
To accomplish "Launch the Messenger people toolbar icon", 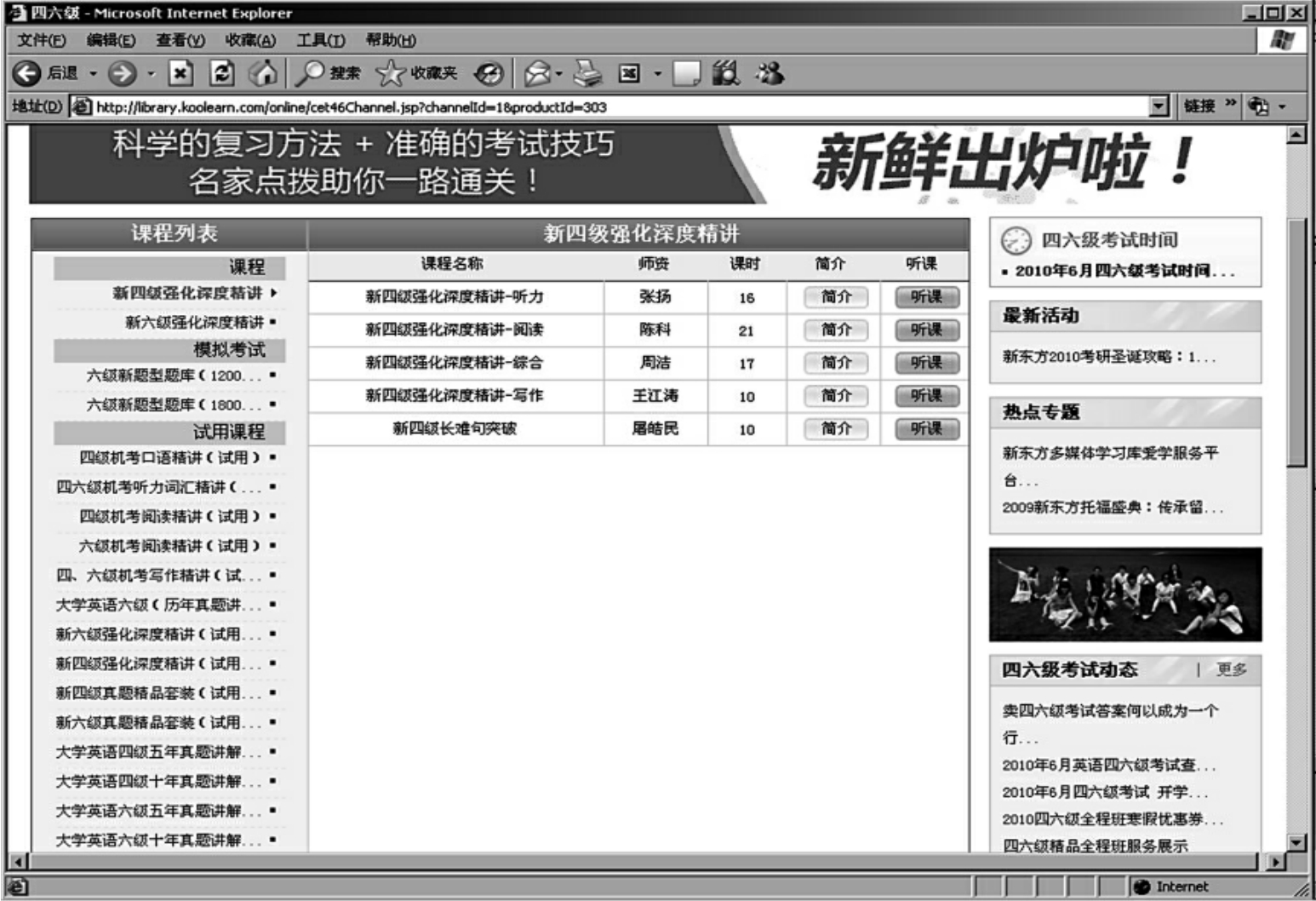I will coord(770,74).
